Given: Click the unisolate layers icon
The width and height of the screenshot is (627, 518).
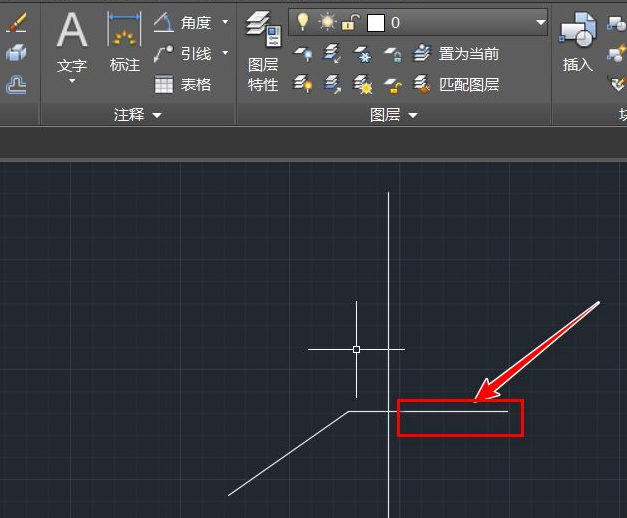Looking at the screenshot, I should [x=332, y=84].
